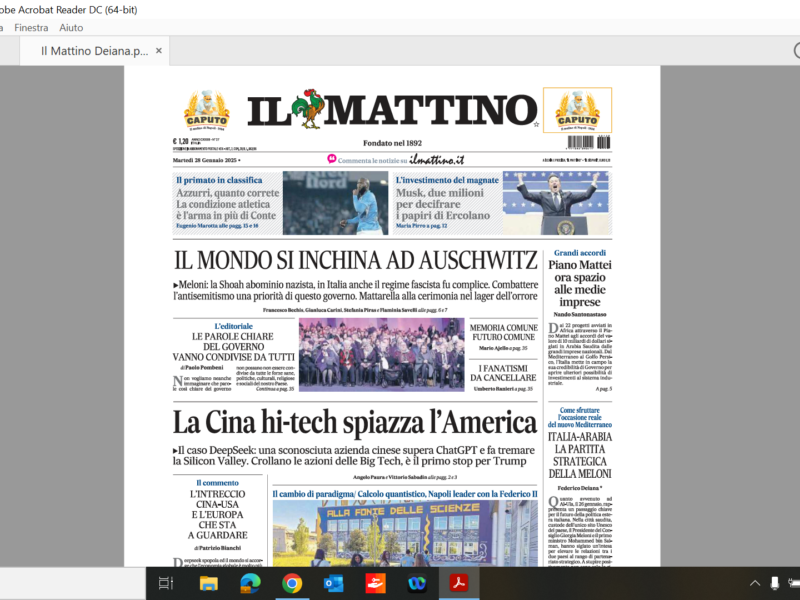Screen dimensions: 800x600
Task: Open the Finestra menu
Action: [x=31, y=28]
